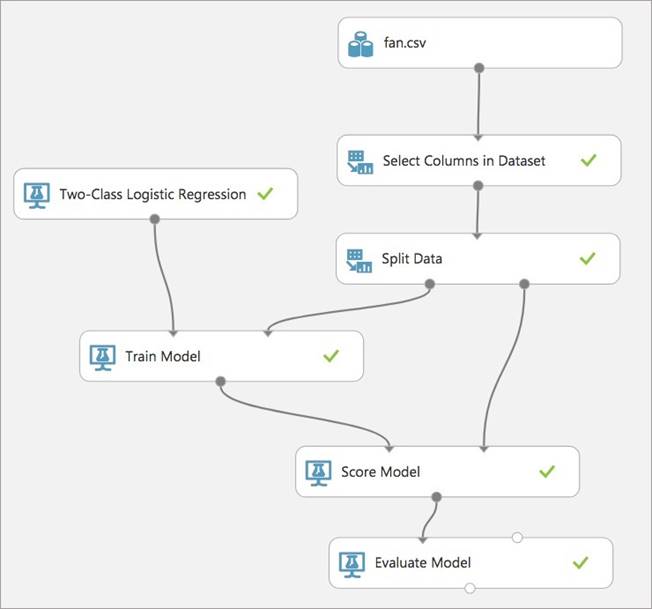Click the Evaluate Model module icon
The height and width of the screenshot is (609, 652).
pos(351,563)
